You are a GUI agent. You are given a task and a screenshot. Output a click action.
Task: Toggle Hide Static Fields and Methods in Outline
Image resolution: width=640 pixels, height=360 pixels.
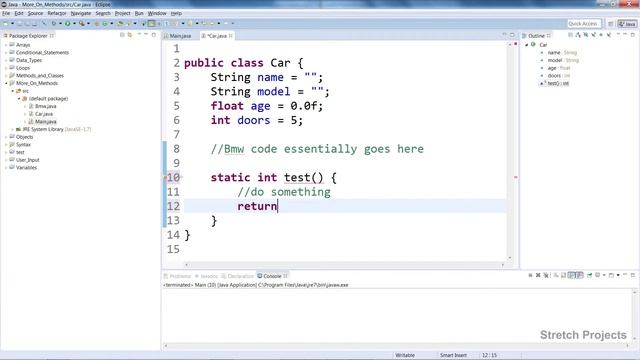pyautogui.click(x=593, y=36)
